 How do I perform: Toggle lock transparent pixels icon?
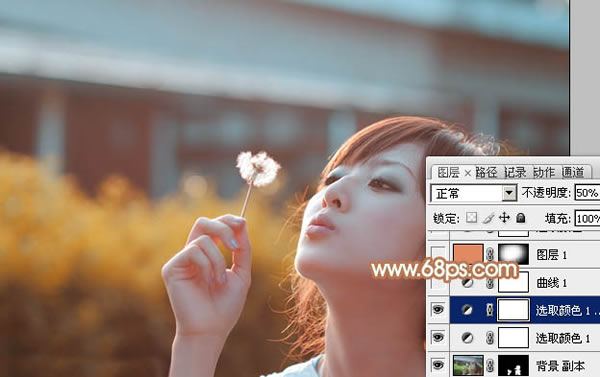tap(471, 218)
